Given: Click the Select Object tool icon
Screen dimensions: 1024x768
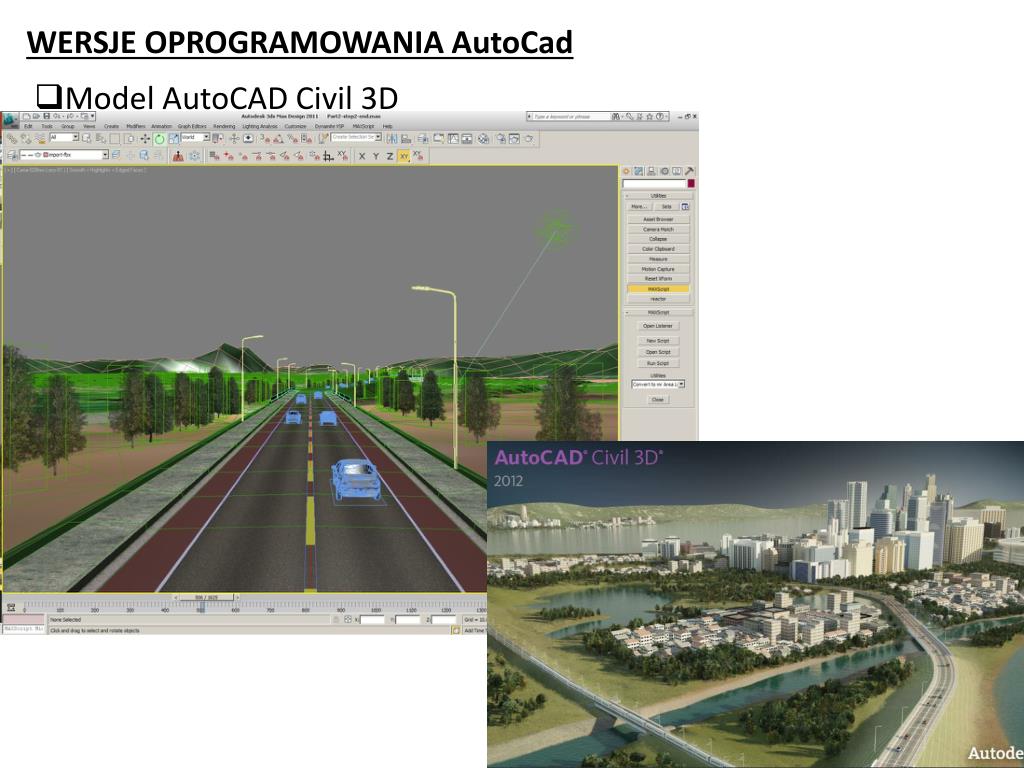Looking at the screenshot, I should tap(86, 138).
